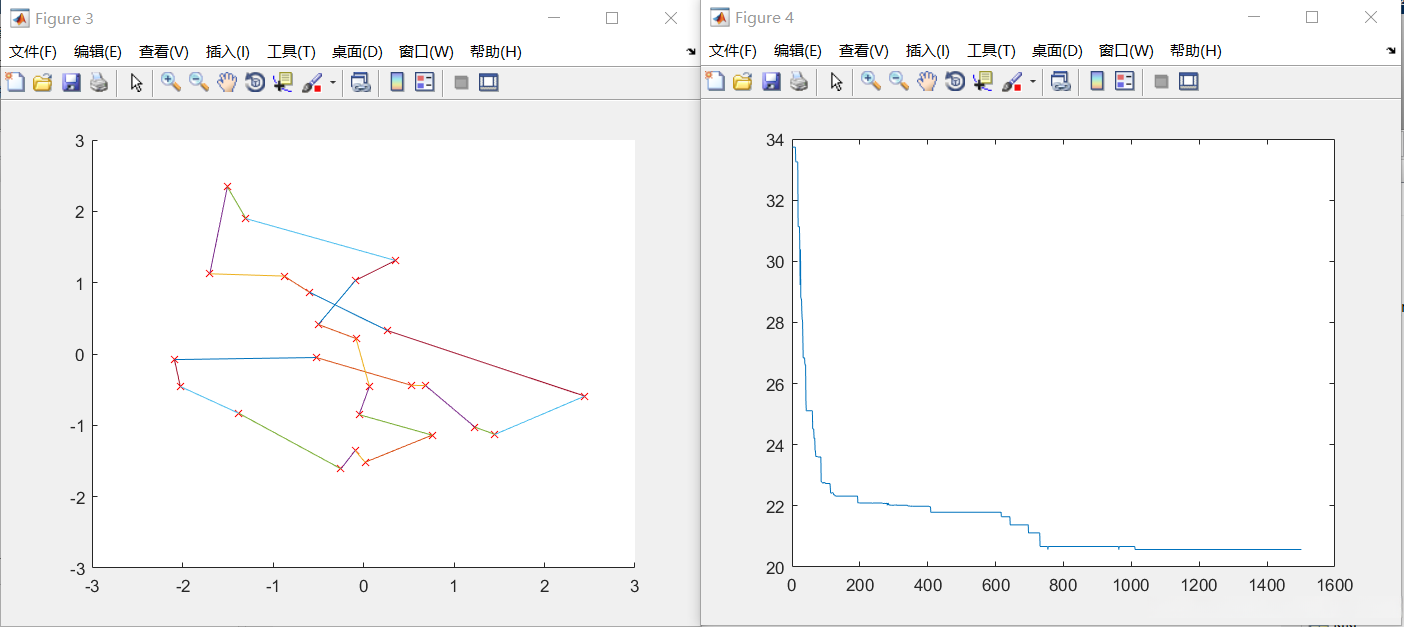Choose the Pan hand tool in Figure 4
1404x627 pixels.
tap(927, 83)
